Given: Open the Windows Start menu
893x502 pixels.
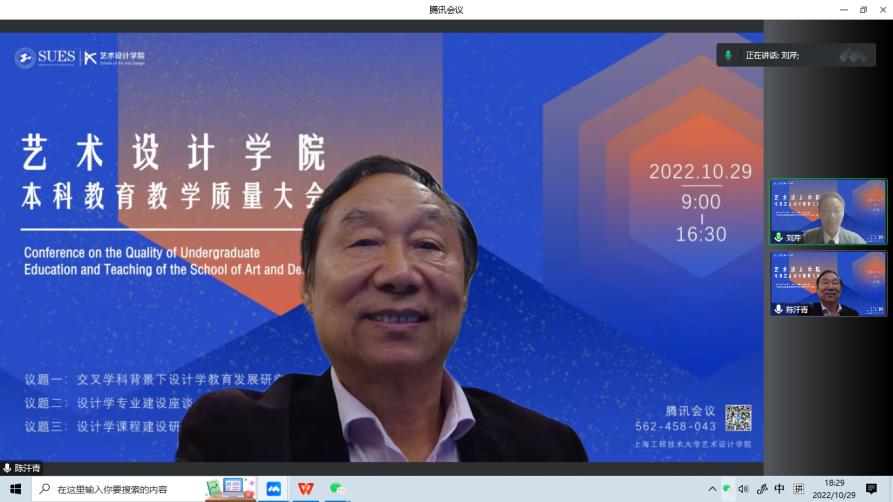Looking at the screenshot, I should coord(15,489).
